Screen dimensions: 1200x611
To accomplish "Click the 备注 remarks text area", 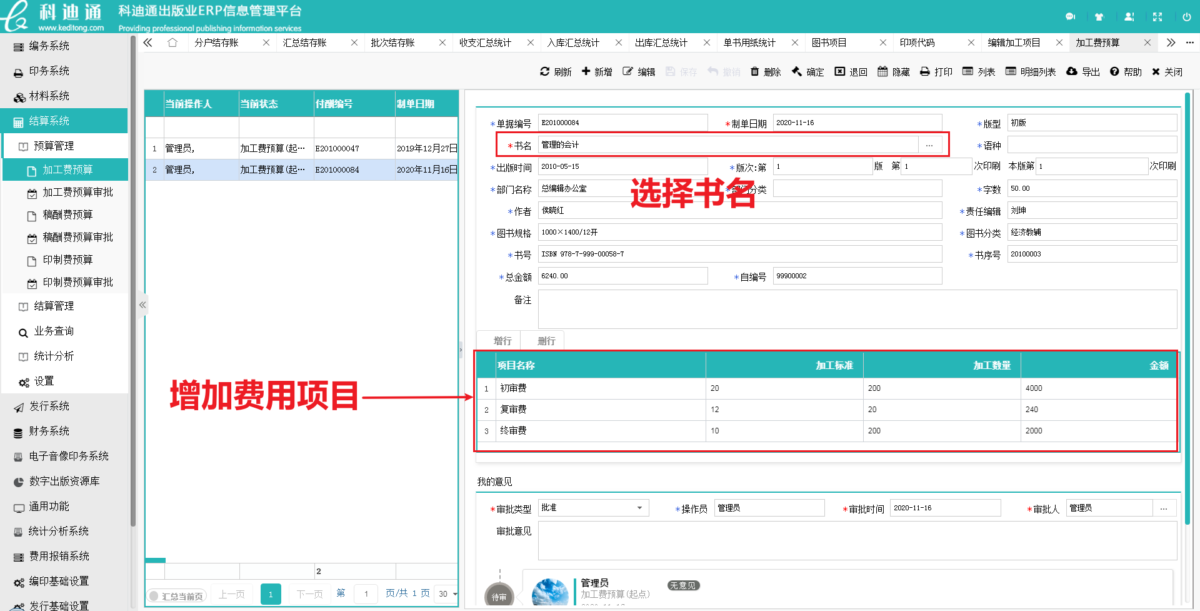I will point(857,309).
